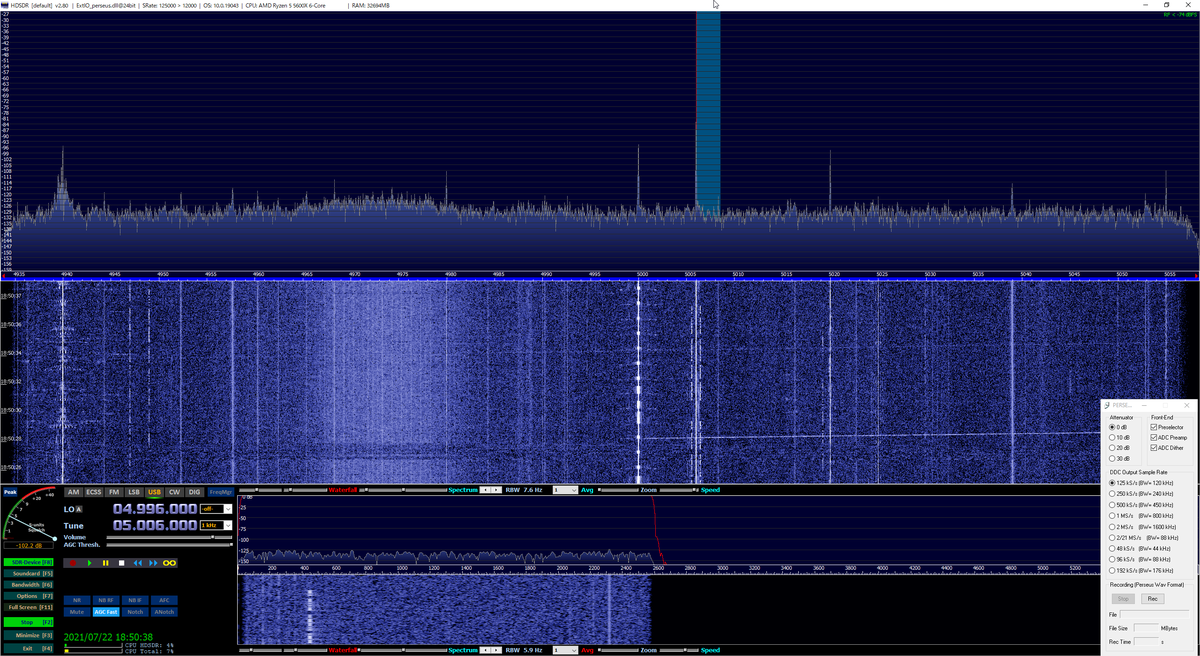Click the File field in Perseus panel
The width and height of the screenshot is (1200, 656).
tap(1154, 614)
